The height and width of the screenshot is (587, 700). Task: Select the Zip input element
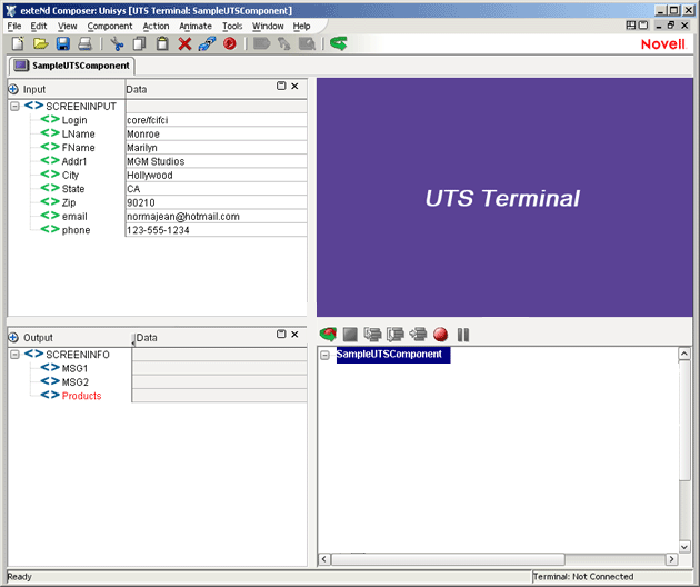point(69,203)
